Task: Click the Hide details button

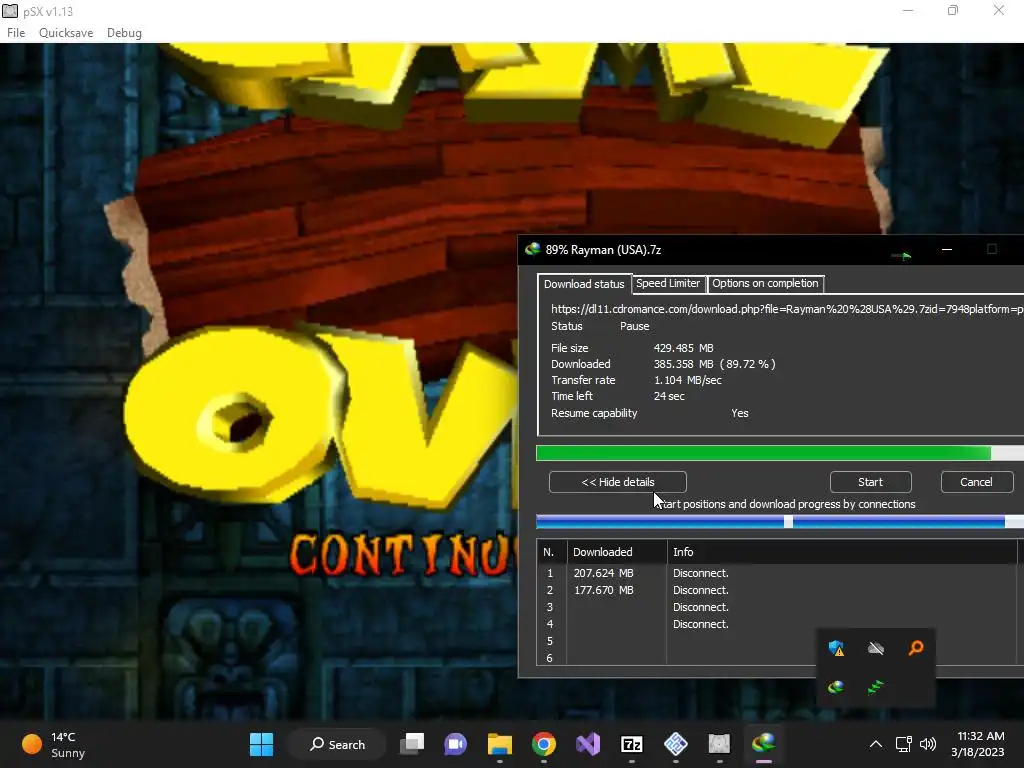Action: tap(618, 482)
